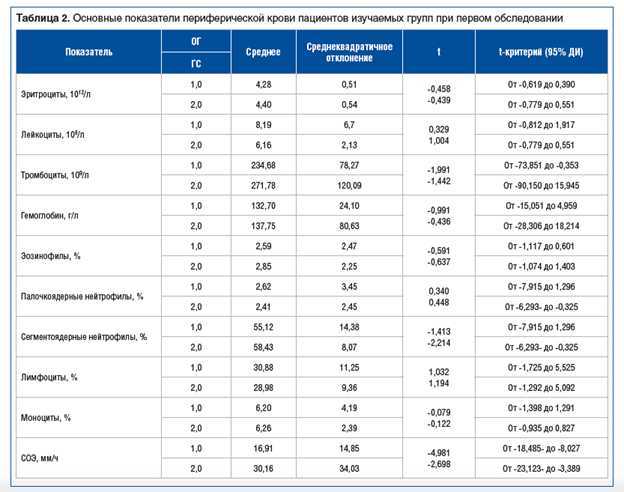The width and height of the screenshot is (624, 492).
Task: Click the 'Моноциты, %' row label
Action: coord(46,418)
